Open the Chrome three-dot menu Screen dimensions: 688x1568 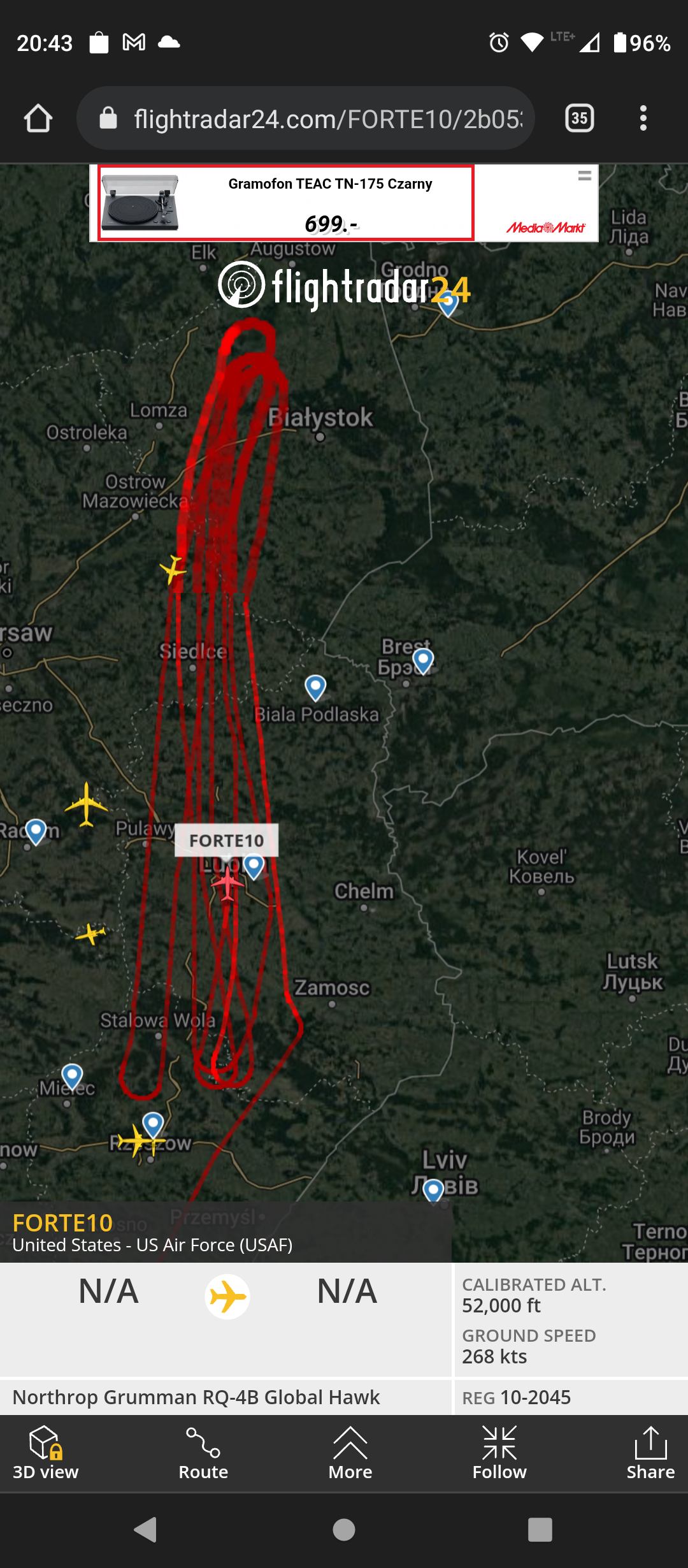pyautogui.click(x=643, y=119)
